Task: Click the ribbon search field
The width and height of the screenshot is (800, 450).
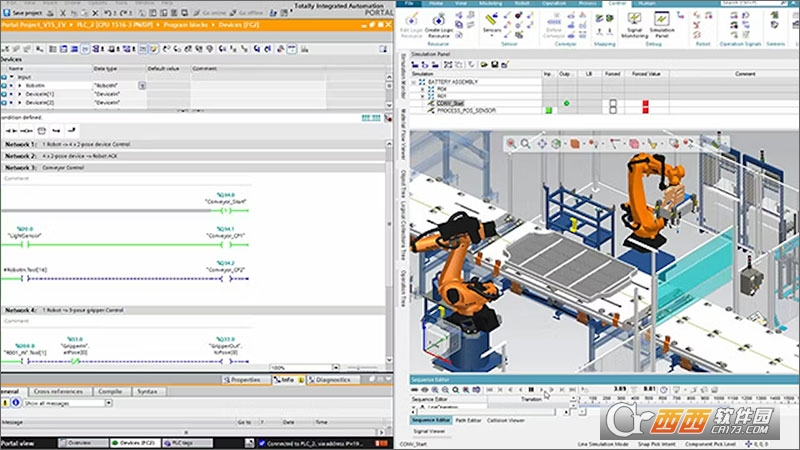Action: 754,3
